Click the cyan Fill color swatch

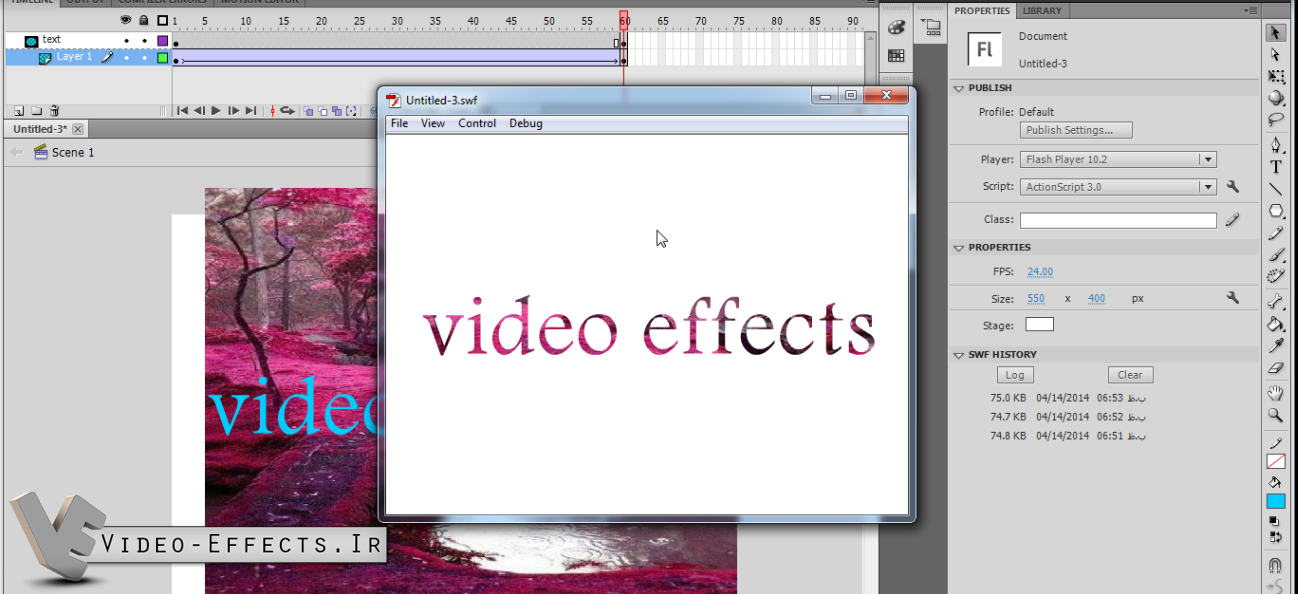pos(1276,502)
